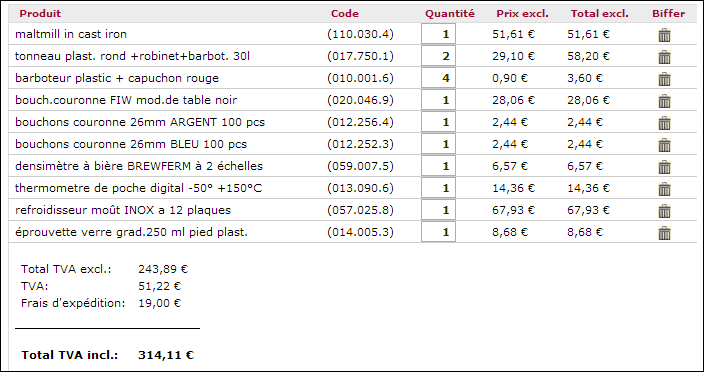Delete bouch.couronne FIW mod.de table noir

(664, 101)
